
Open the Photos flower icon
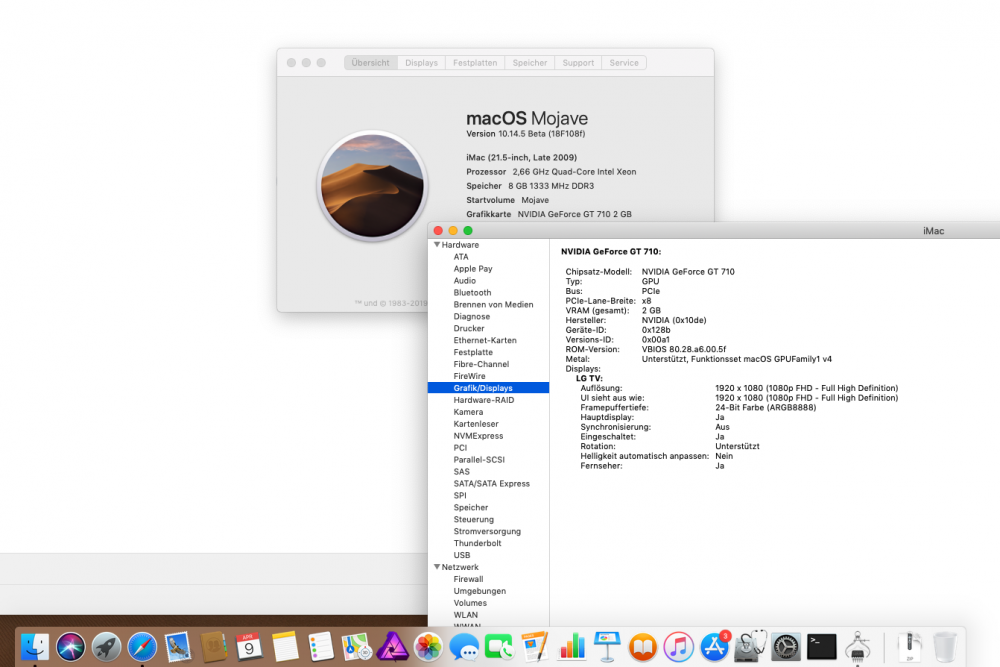tap(429, 647)
